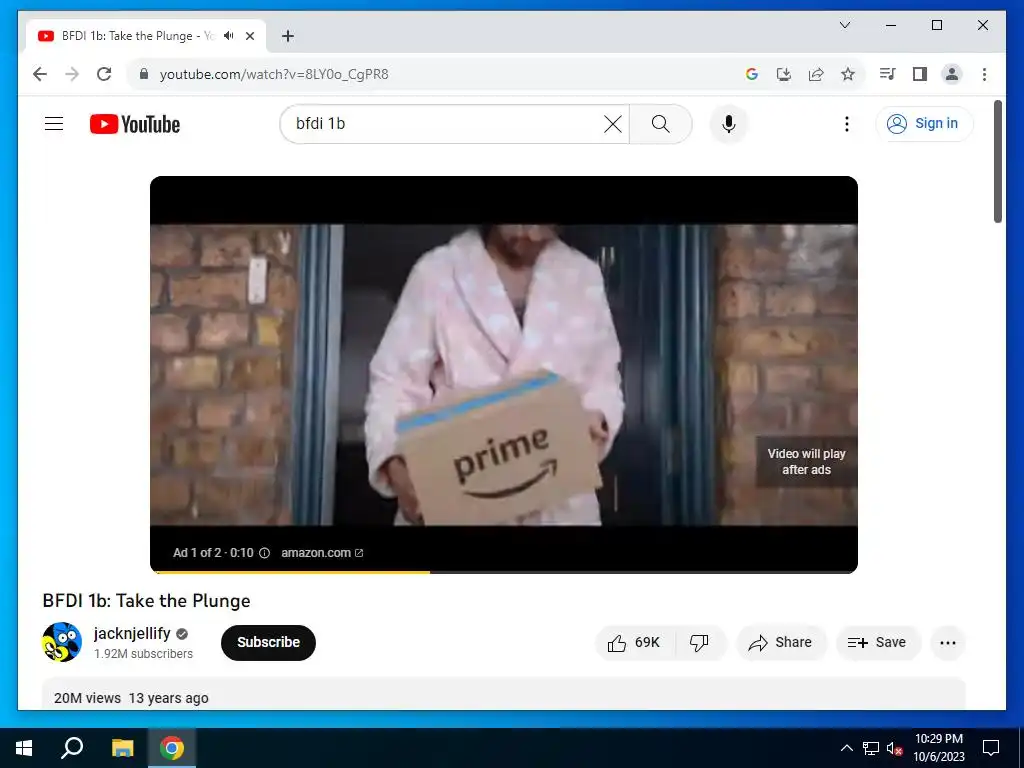The width and height of the screenshot is (1024, 768).
Task: Click the magnifier search button
Action: click(x=660, y=124)
